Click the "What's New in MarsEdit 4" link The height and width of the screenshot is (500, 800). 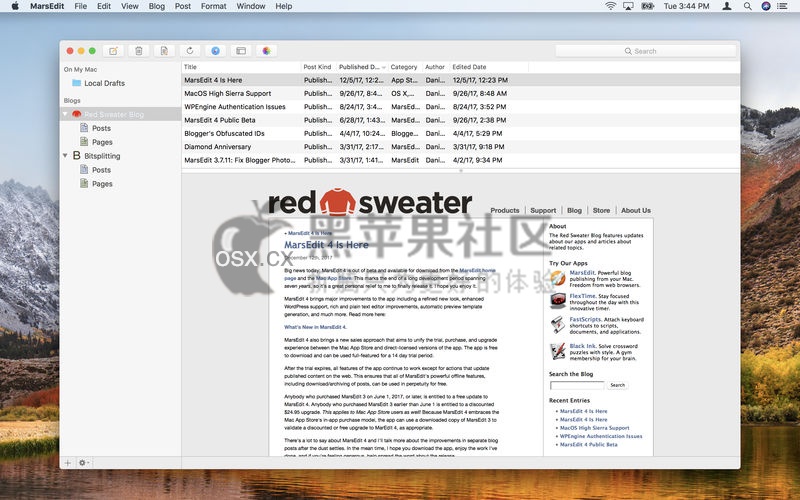coord(315,327)
